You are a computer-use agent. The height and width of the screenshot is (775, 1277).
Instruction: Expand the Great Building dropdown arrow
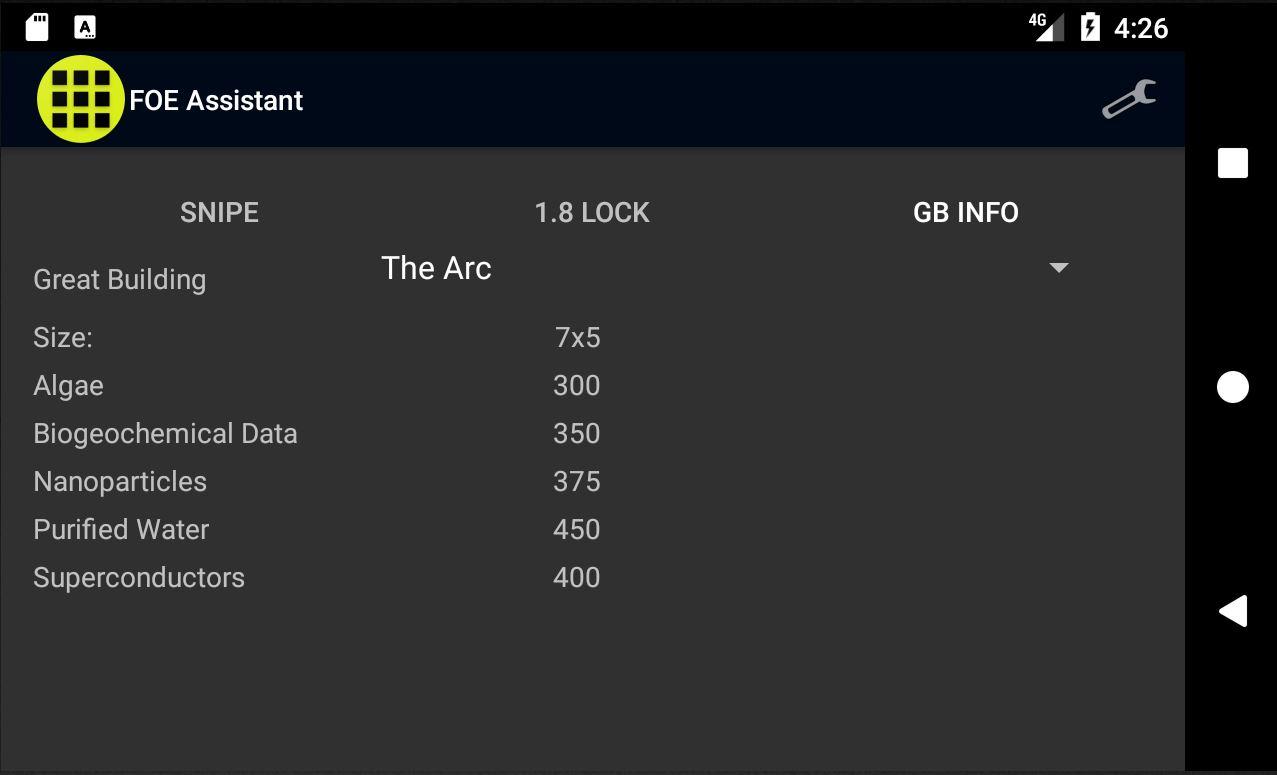pyautogui.click(x=1058, y=268)
